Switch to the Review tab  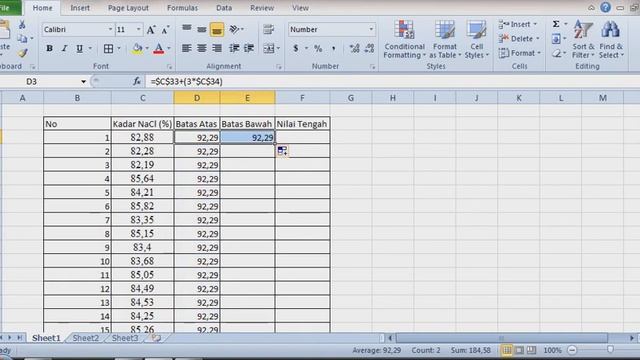click(262, 8)
